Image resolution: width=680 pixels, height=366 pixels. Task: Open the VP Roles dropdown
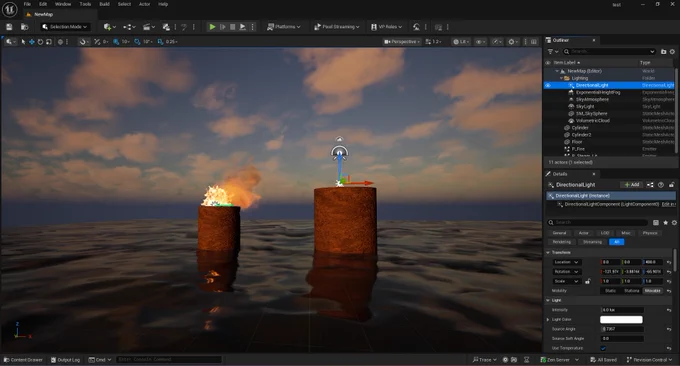click(x=386, y=27)
